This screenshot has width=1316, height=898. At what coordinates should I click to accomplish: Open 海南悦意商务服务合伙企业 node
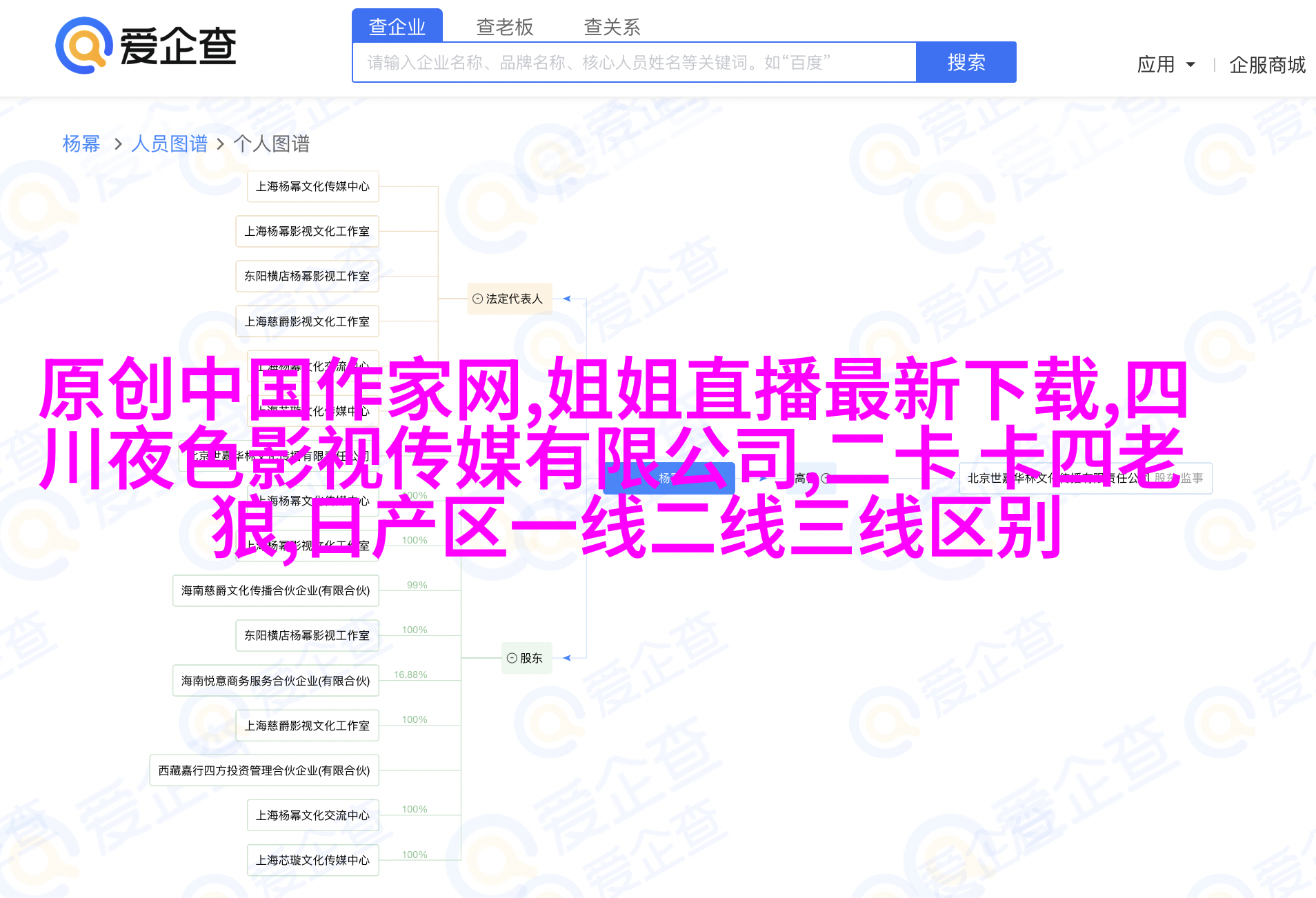(x=276, y=681)
